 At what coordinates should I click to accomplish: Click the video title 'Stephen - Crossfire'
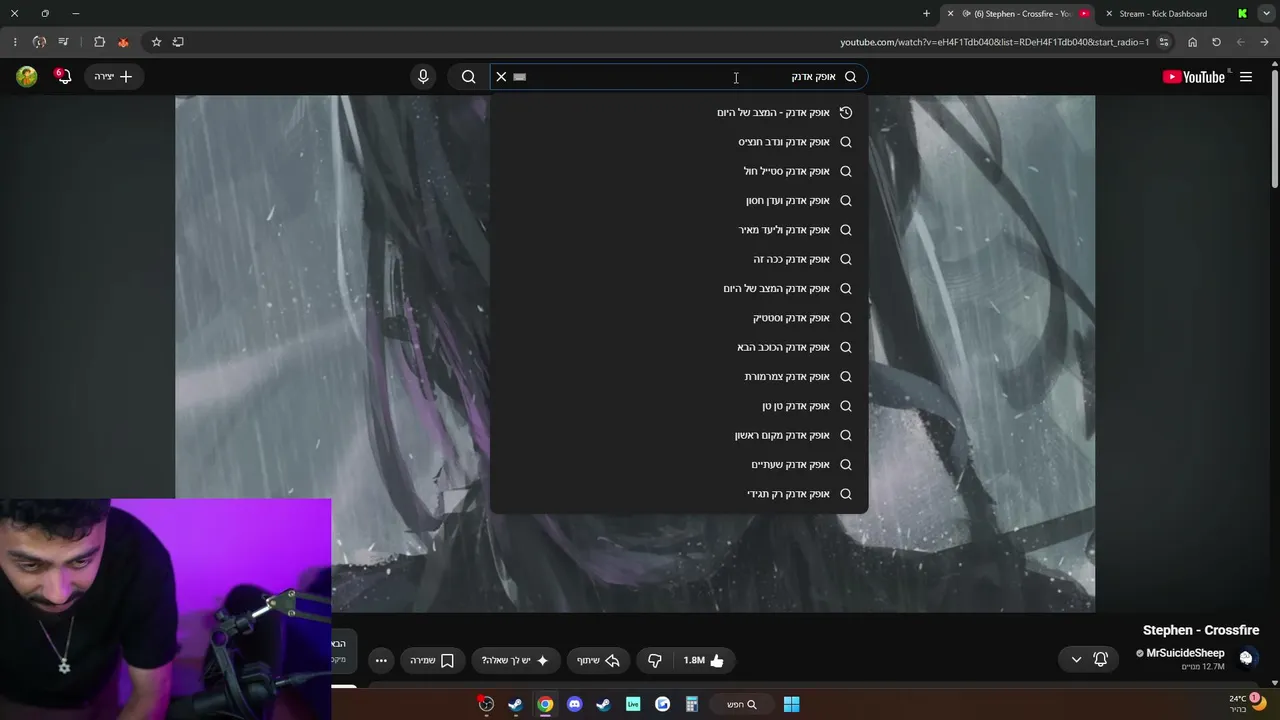click(1201, 630)
